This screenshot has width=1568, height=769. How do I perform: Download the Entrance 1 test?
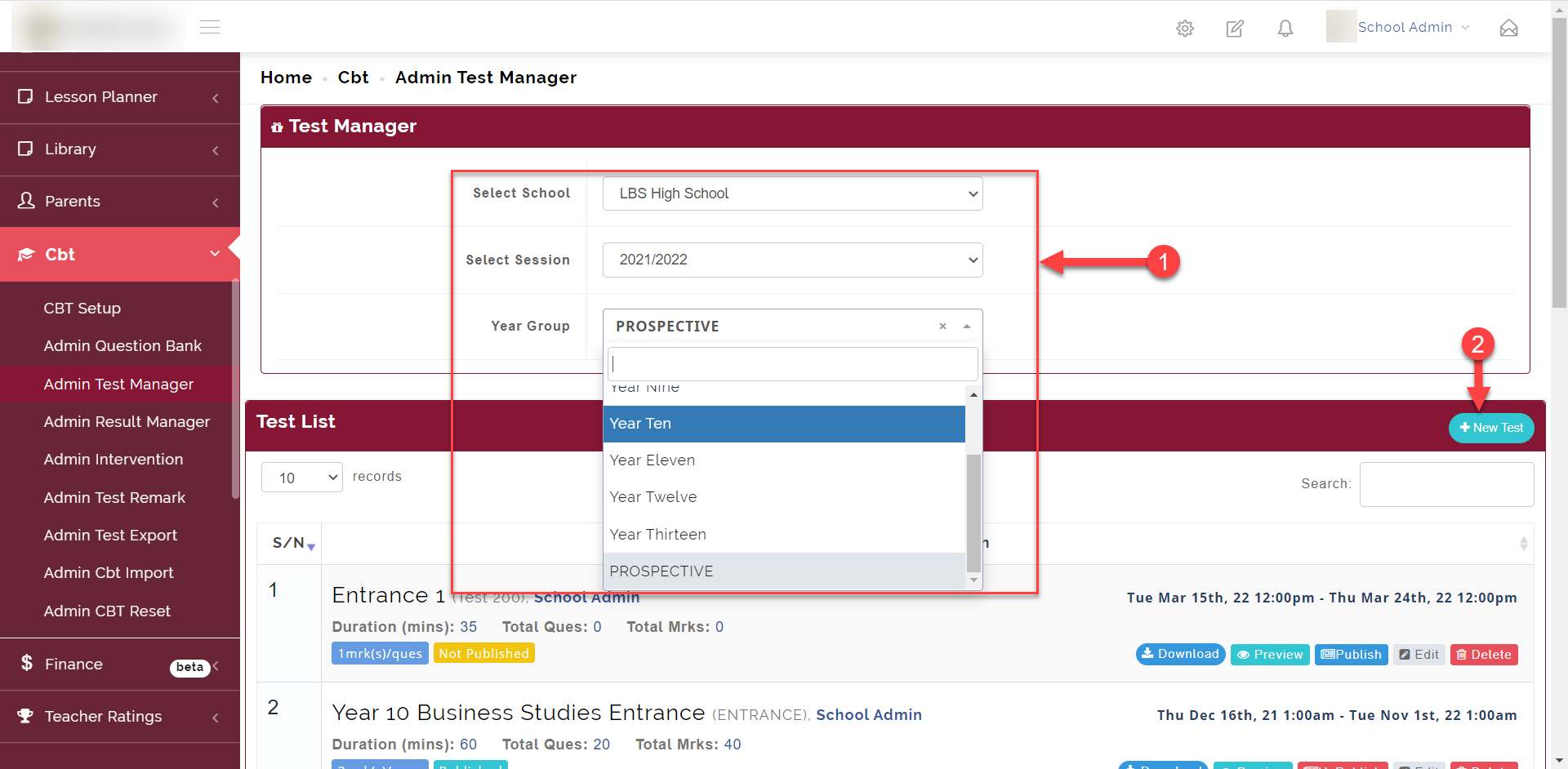[x=1180, y=654]
